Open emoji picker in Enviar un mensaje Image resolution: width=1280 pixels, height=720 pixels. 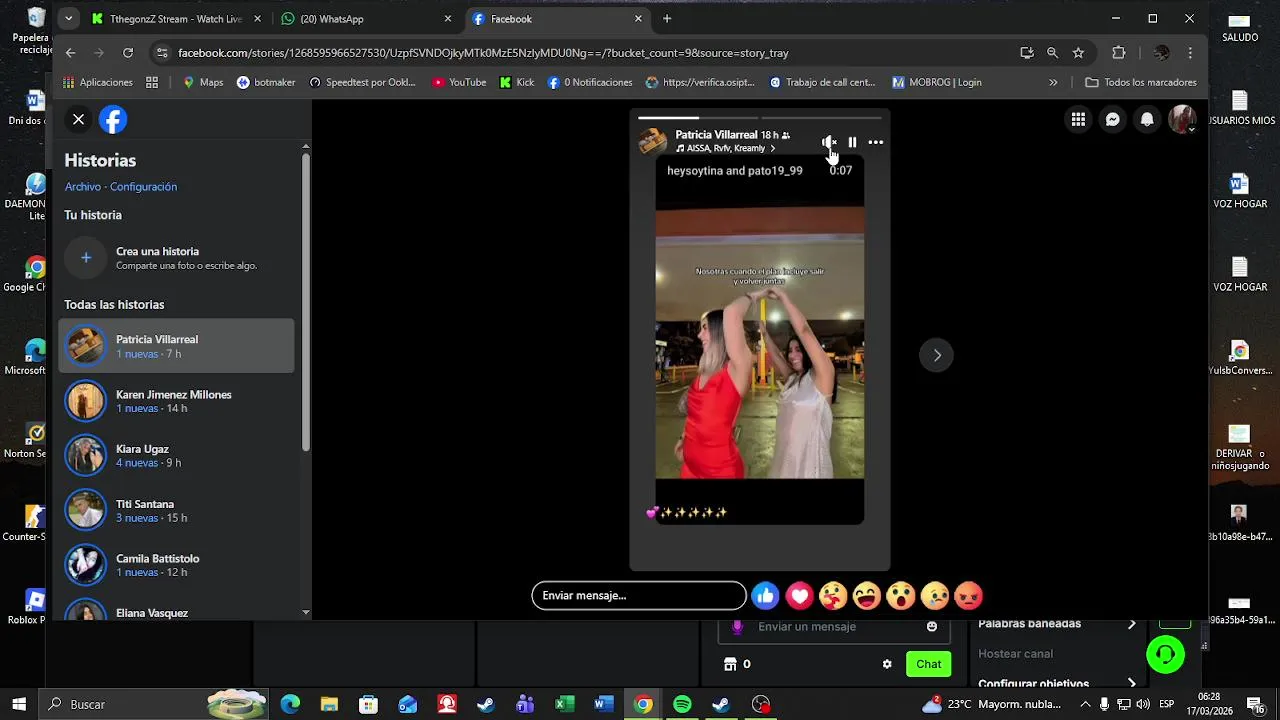click(932, 627)
